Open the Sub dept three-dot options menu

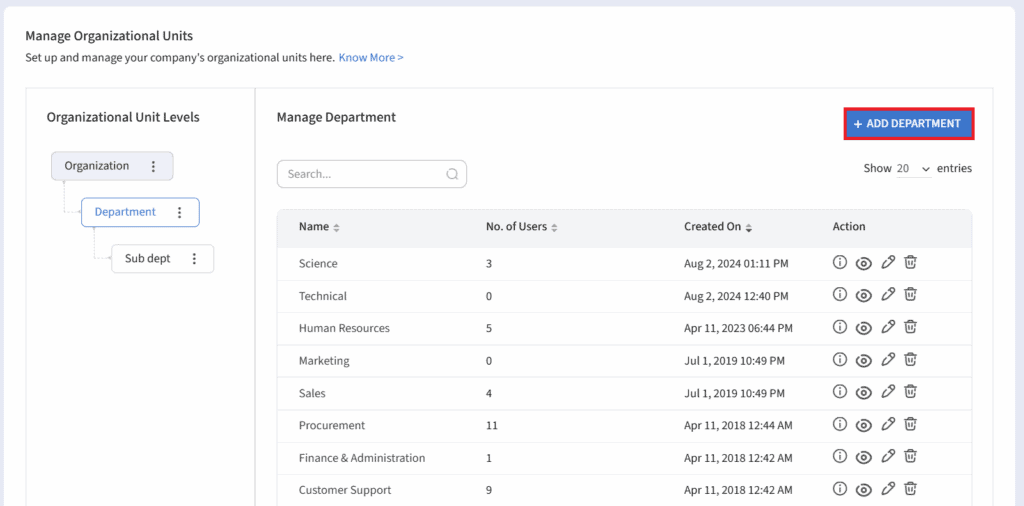click(194, 259)
